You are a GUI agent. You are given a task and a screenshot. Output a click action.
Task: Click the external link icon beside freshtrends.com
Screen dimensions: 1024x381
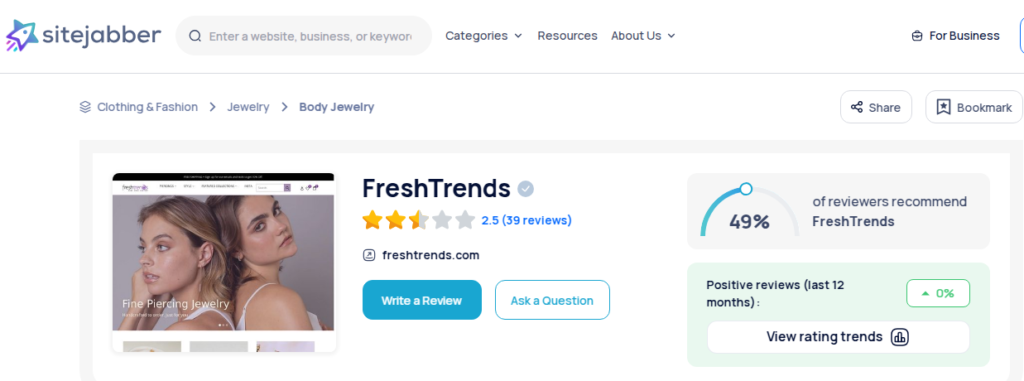369,255
